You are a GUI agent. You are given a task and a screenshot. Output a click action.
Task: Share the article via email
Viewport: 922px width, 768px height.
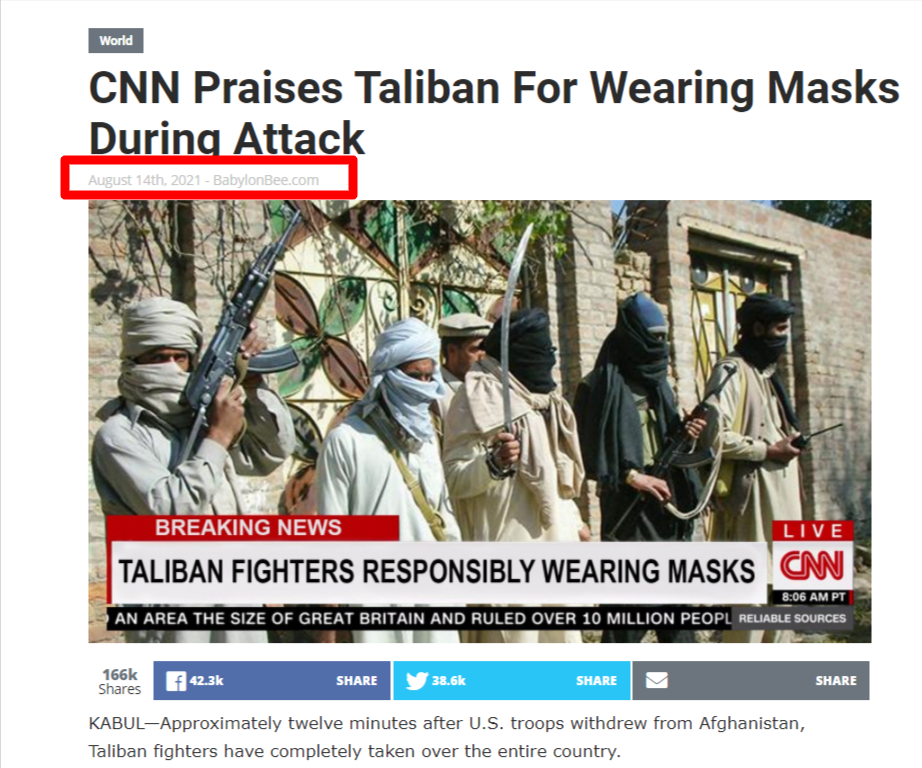[x=751, y=680]
